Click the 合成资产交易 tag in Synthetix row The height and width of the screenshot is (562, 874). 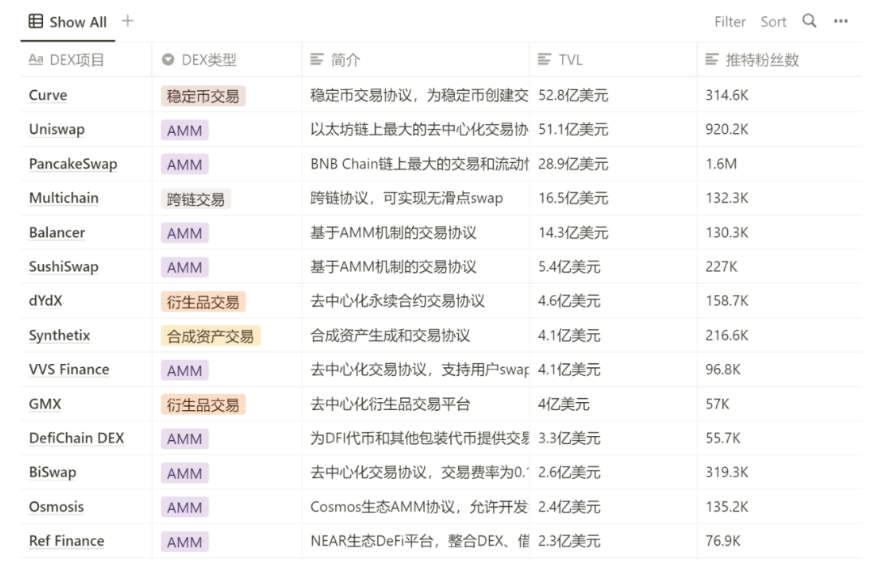pos(210,336)
